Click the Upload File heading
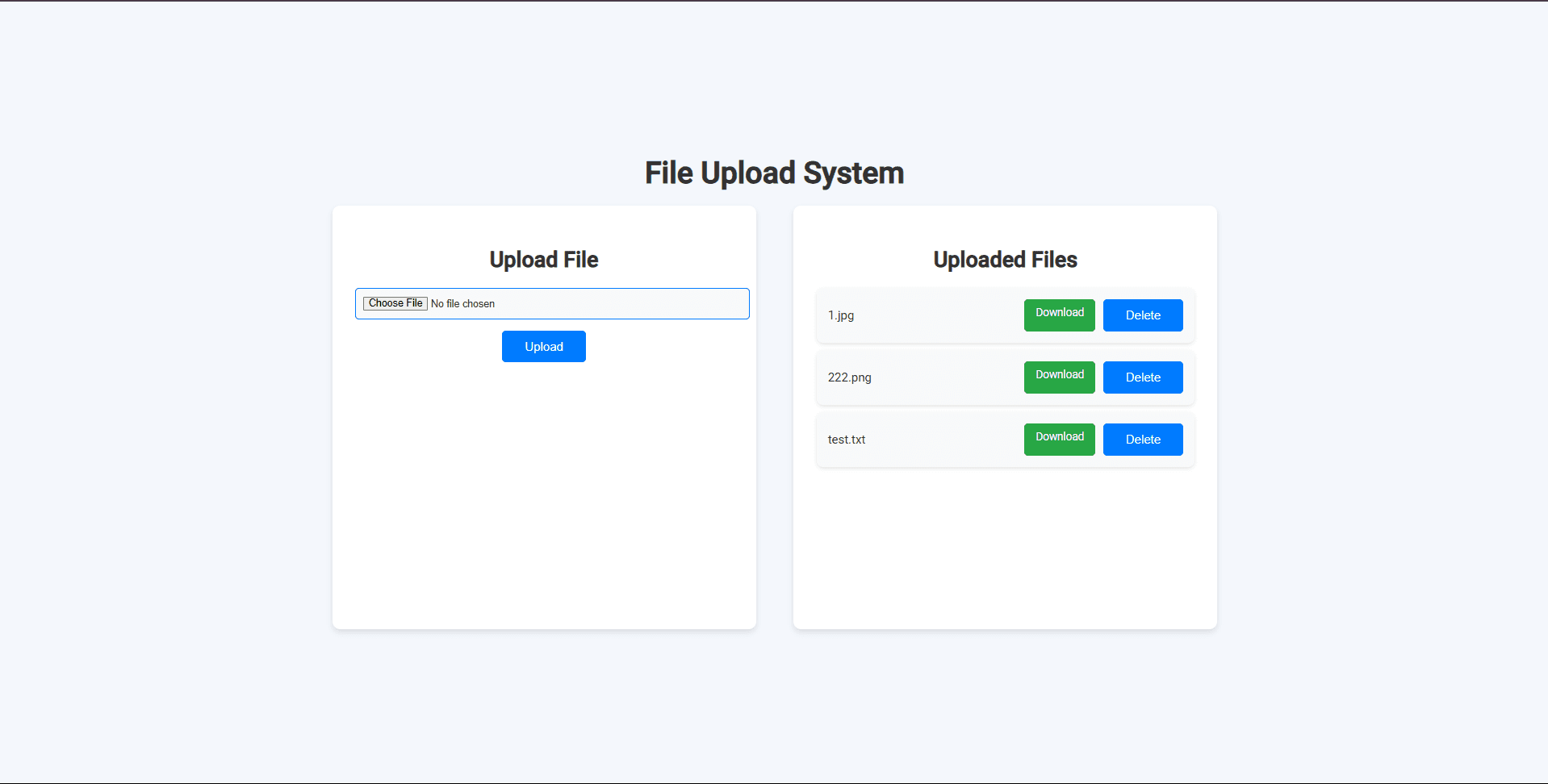 [x=544, y=260]
